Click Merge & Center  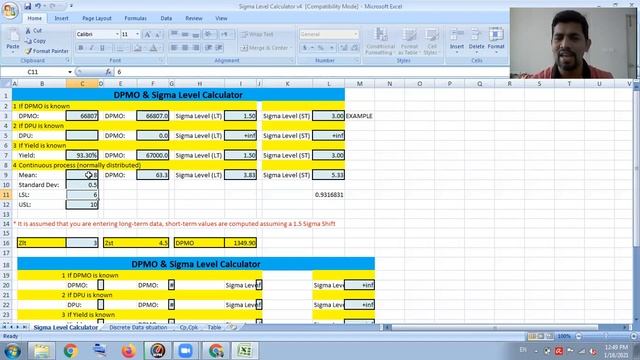click(x=266, y=48)
